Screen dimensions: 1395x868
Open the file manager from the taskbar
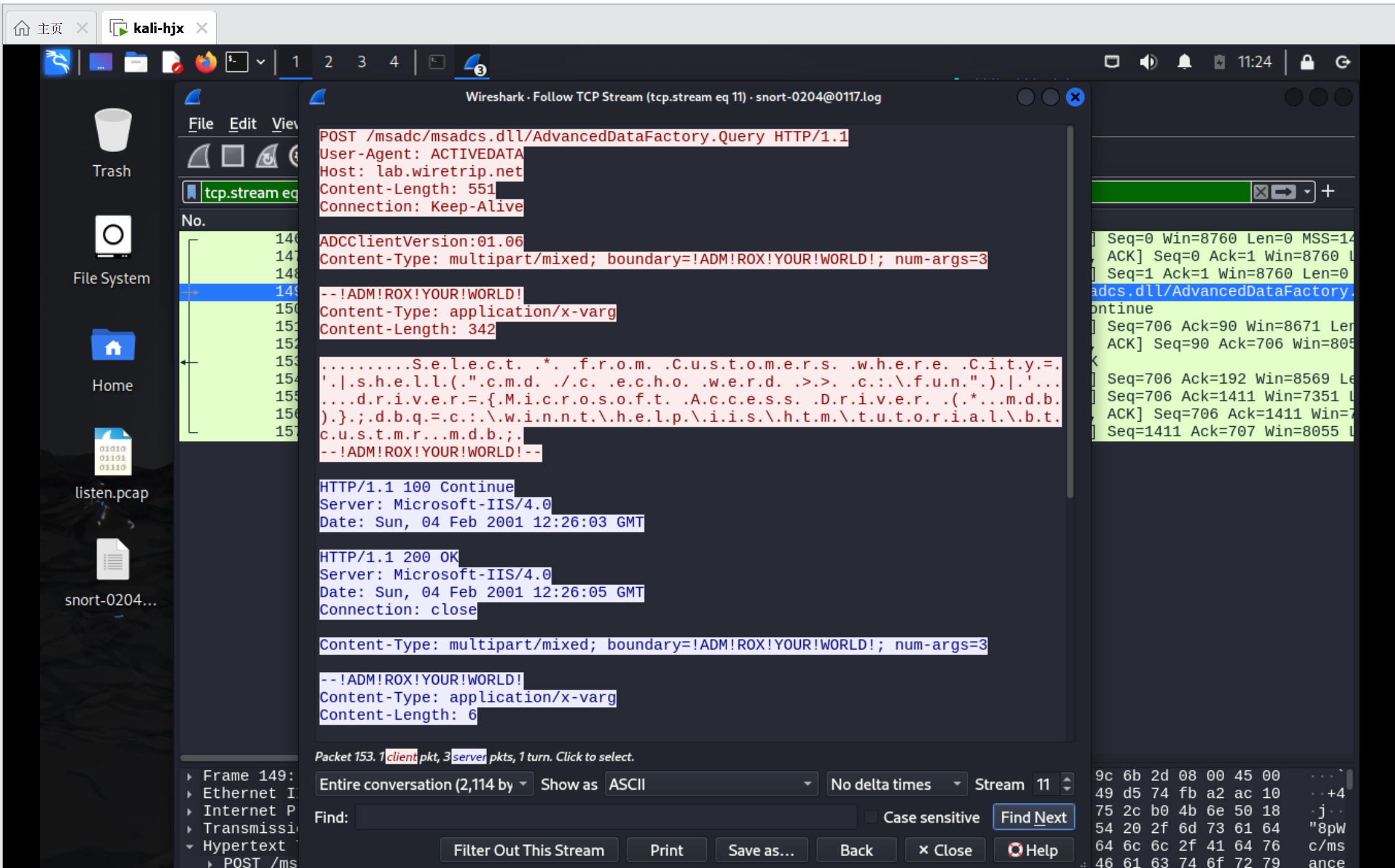click(135, 62)
